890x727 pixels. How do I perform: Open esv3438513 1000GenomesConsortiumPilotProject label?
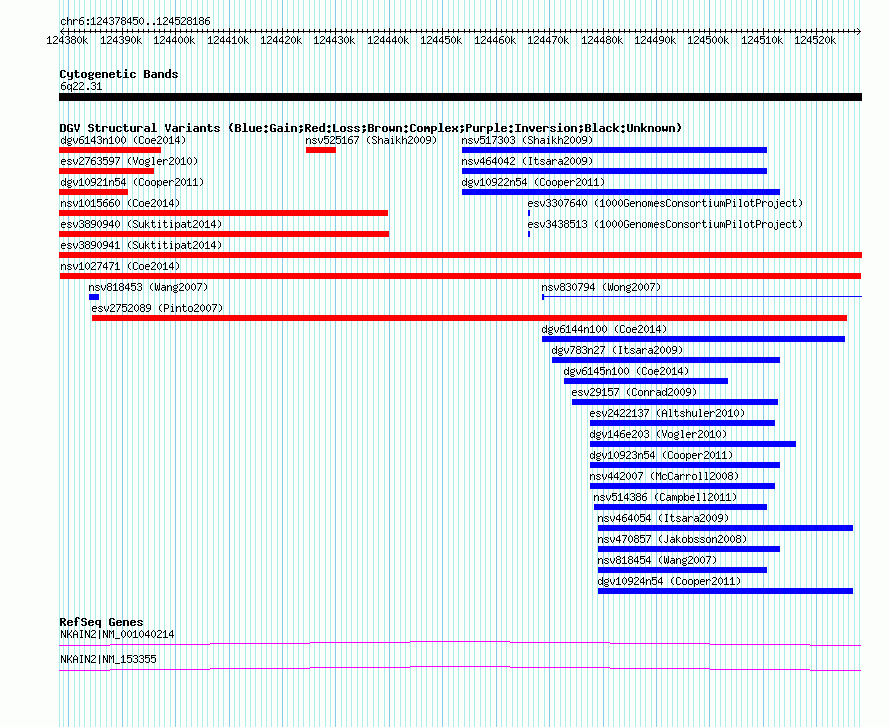pos(665,224)
